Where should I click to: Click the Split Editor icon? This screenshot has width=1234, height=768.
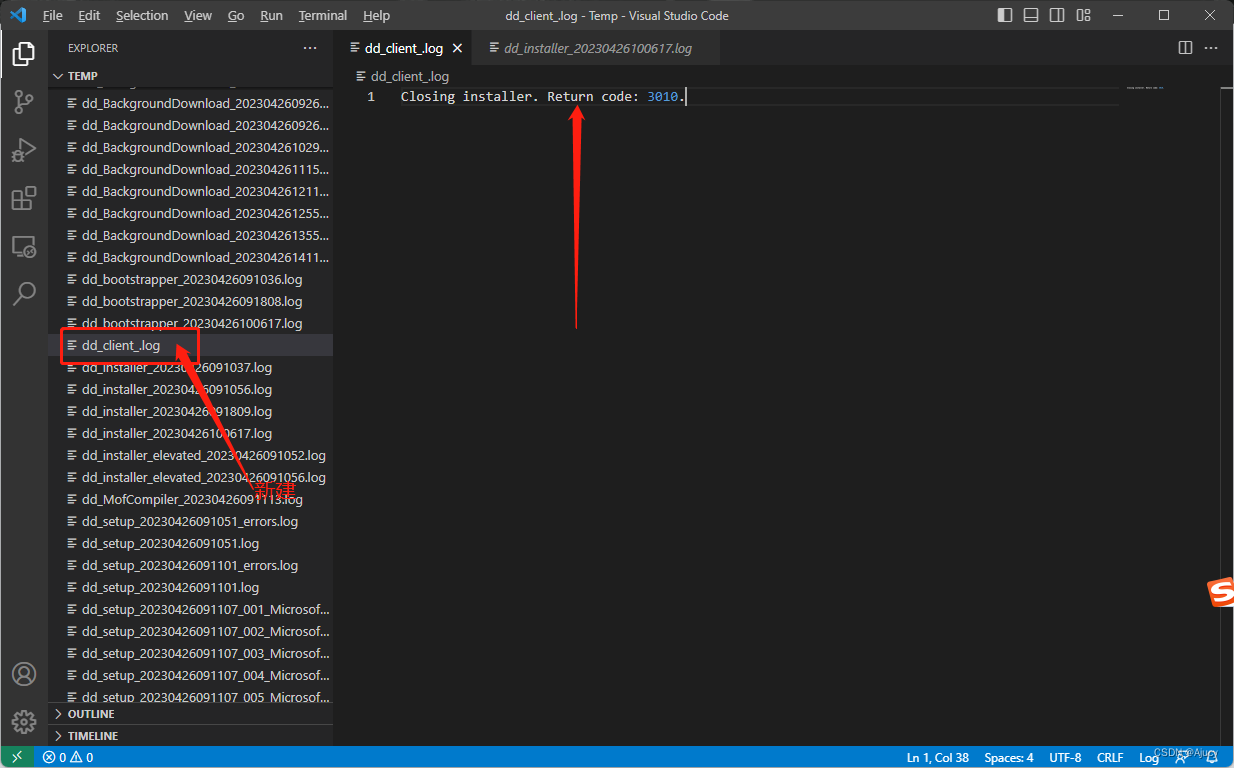click(x=1185, y=47)
